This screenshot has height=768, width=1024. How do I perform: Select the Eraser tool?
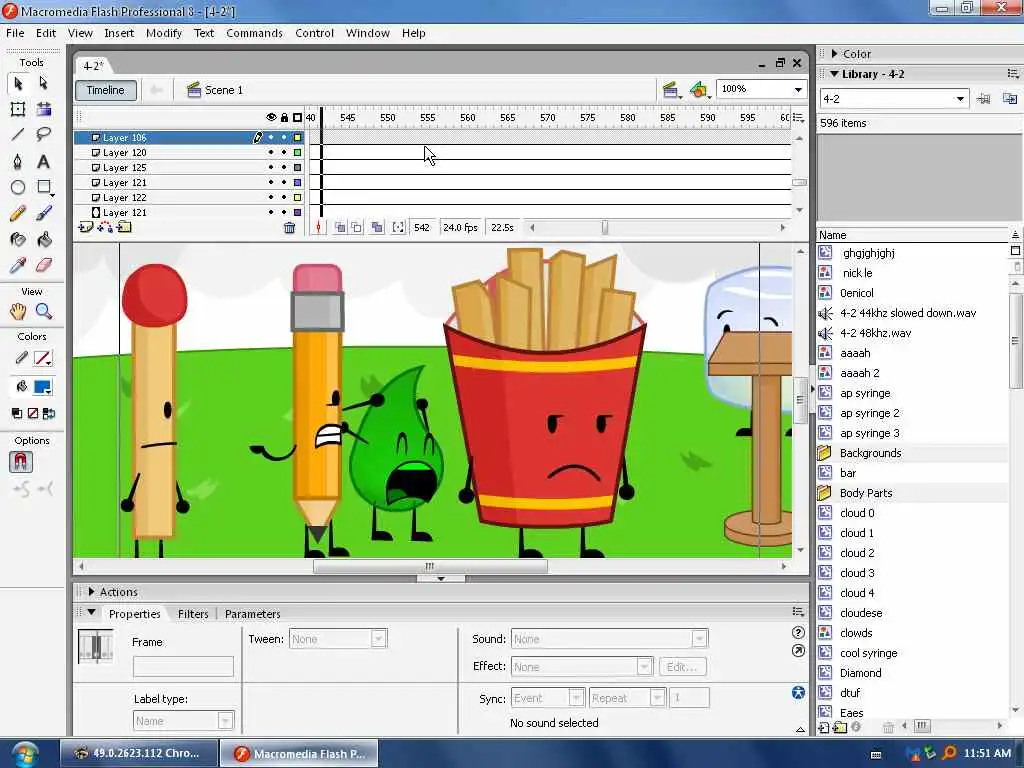click(x=44, y=265)
